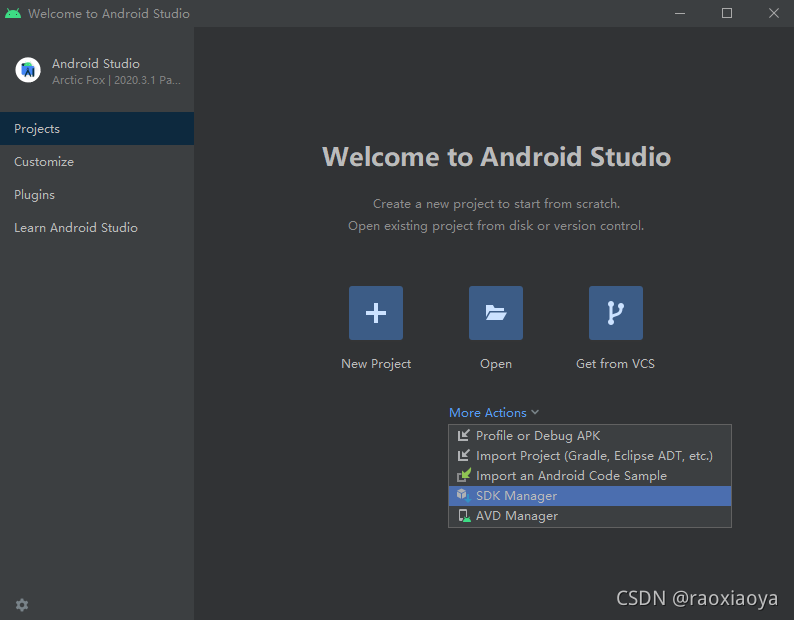Viewport: 794px width, 620px height.
Task: Launch SDK Manager from the menu
Action: tap(590, 496)
